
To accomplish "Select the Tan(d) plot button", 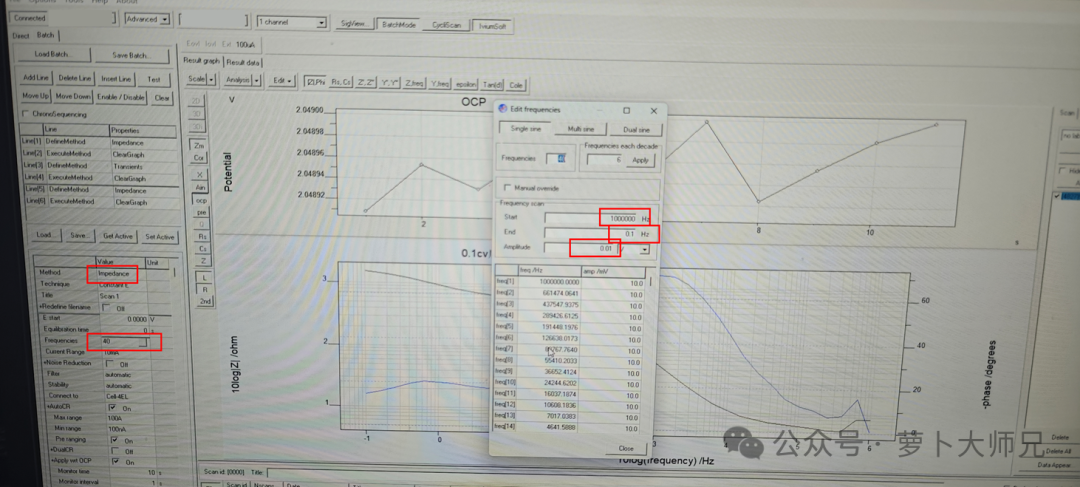I will click(492, 85).
